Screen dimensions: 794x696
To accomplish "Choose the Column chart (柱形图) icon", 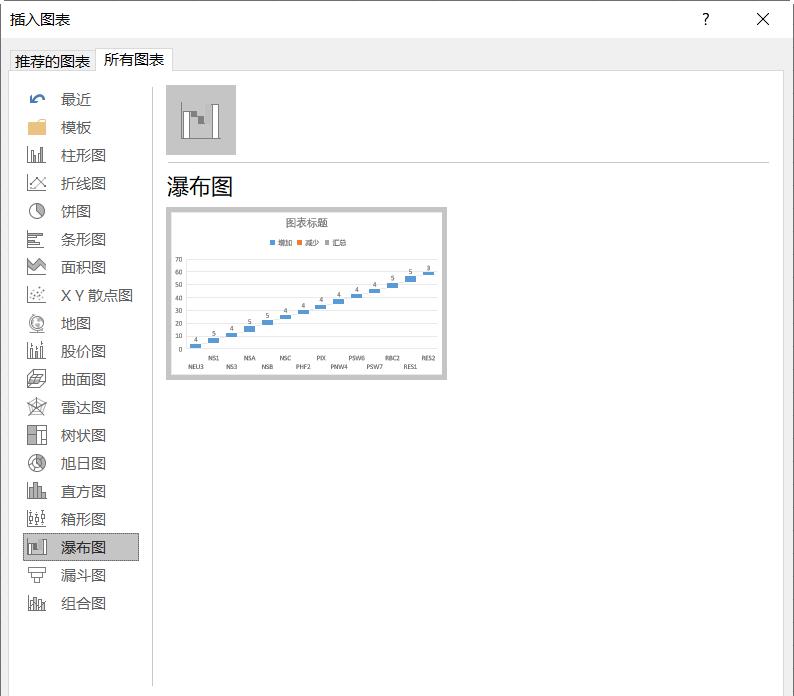I will pyautogui.click(x=36, y=155).
